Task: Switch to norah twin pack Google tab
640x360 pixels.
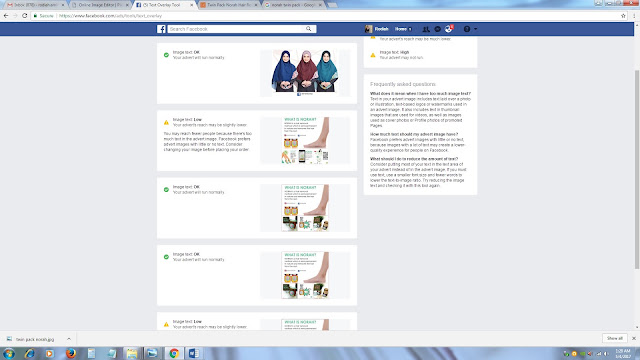Action: click(292, 5)
